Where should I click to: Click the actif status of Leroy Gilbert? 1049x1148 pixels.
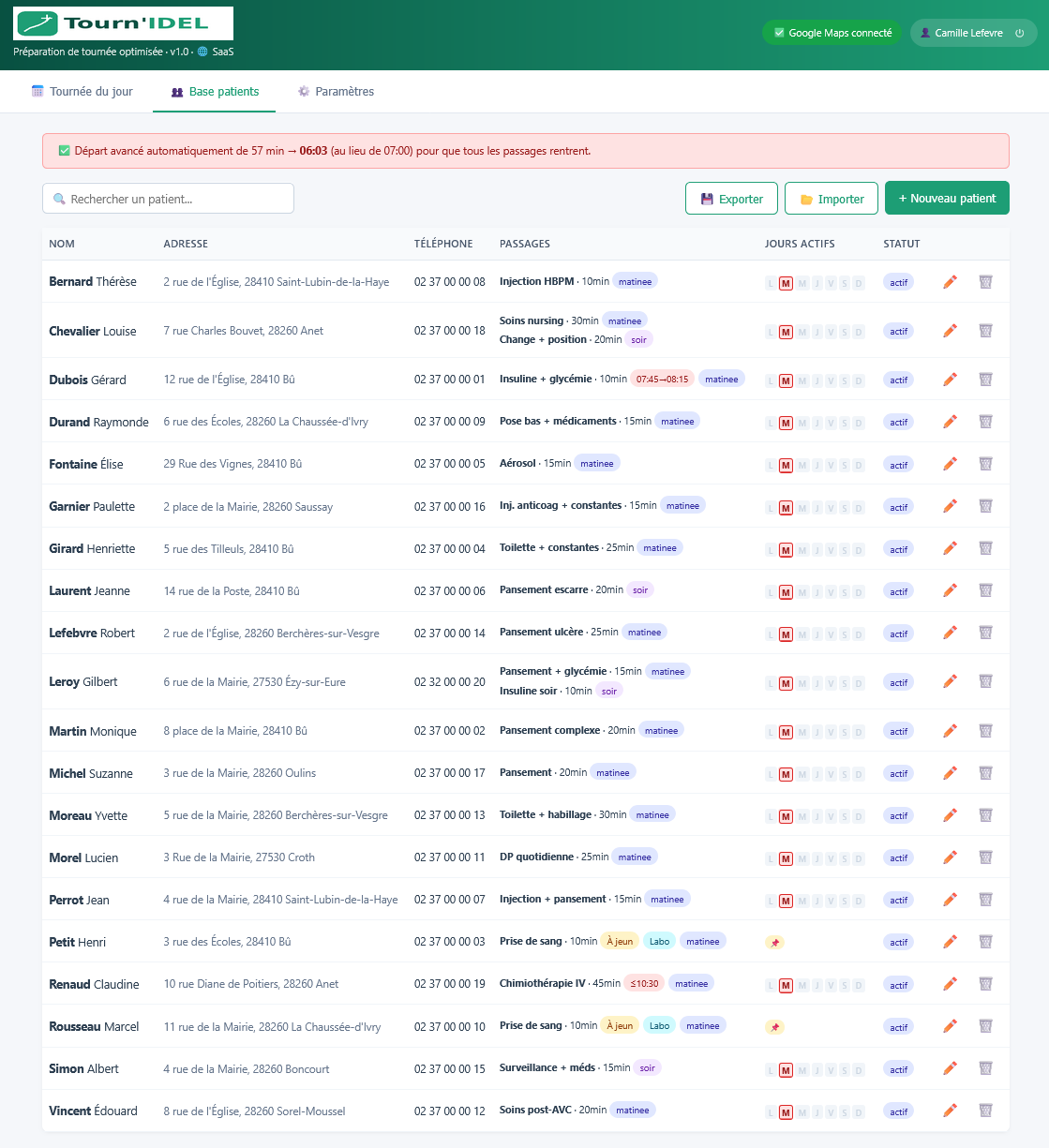coord(898,682)
